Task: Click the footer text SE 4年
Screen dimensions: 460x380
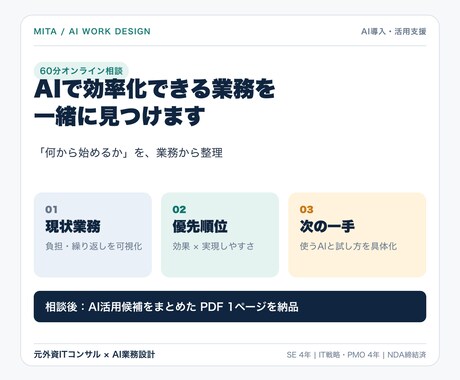Action: tap(299, 355)
